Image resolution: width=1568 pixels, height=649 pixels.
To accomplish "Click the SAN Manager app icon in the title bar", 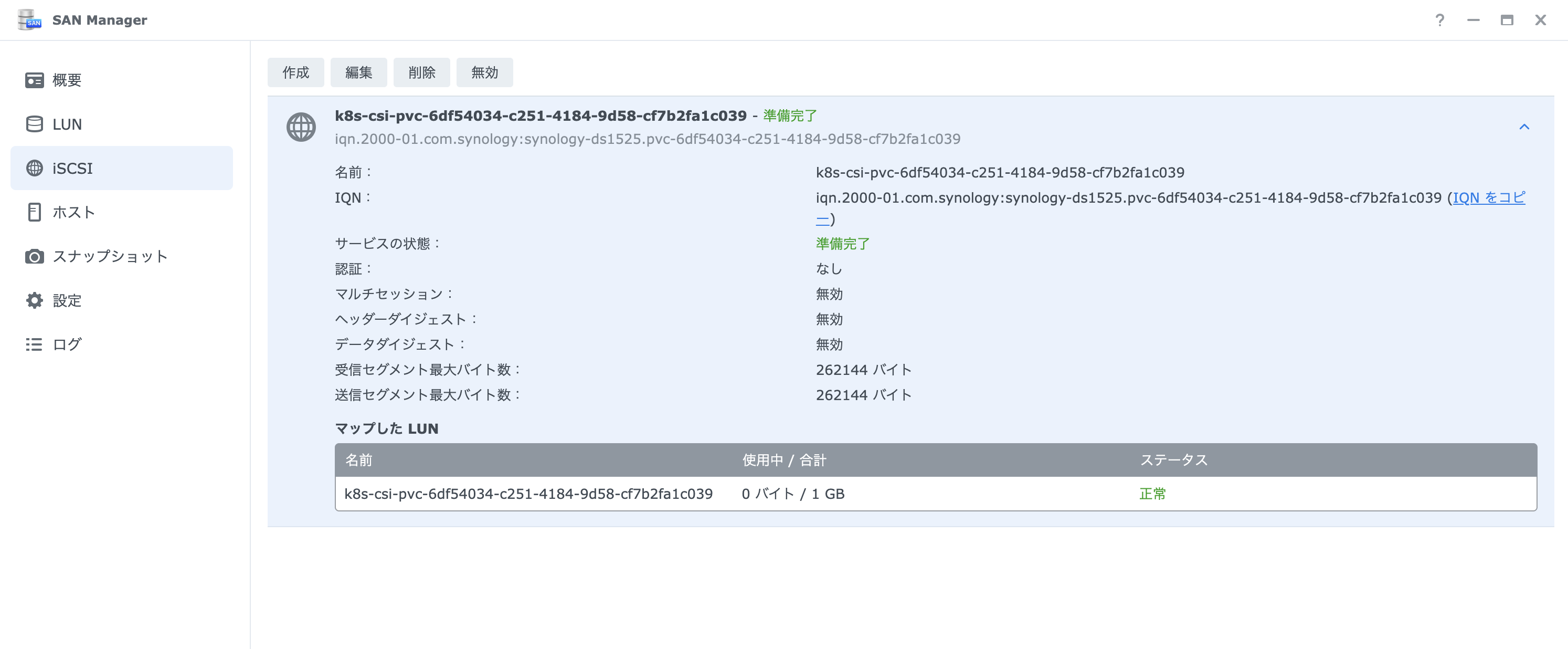I will (x=29, y=20).
